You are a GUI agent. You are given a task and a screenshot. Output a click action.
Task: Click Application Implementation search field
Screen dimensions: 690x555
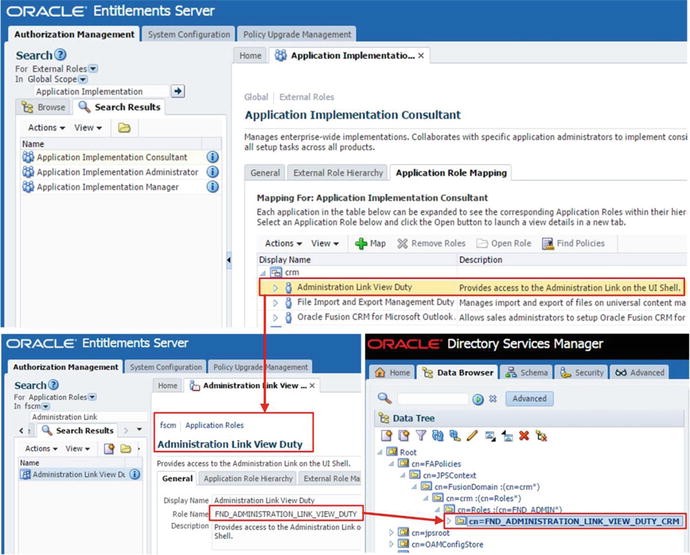click(x=101, y=92)
